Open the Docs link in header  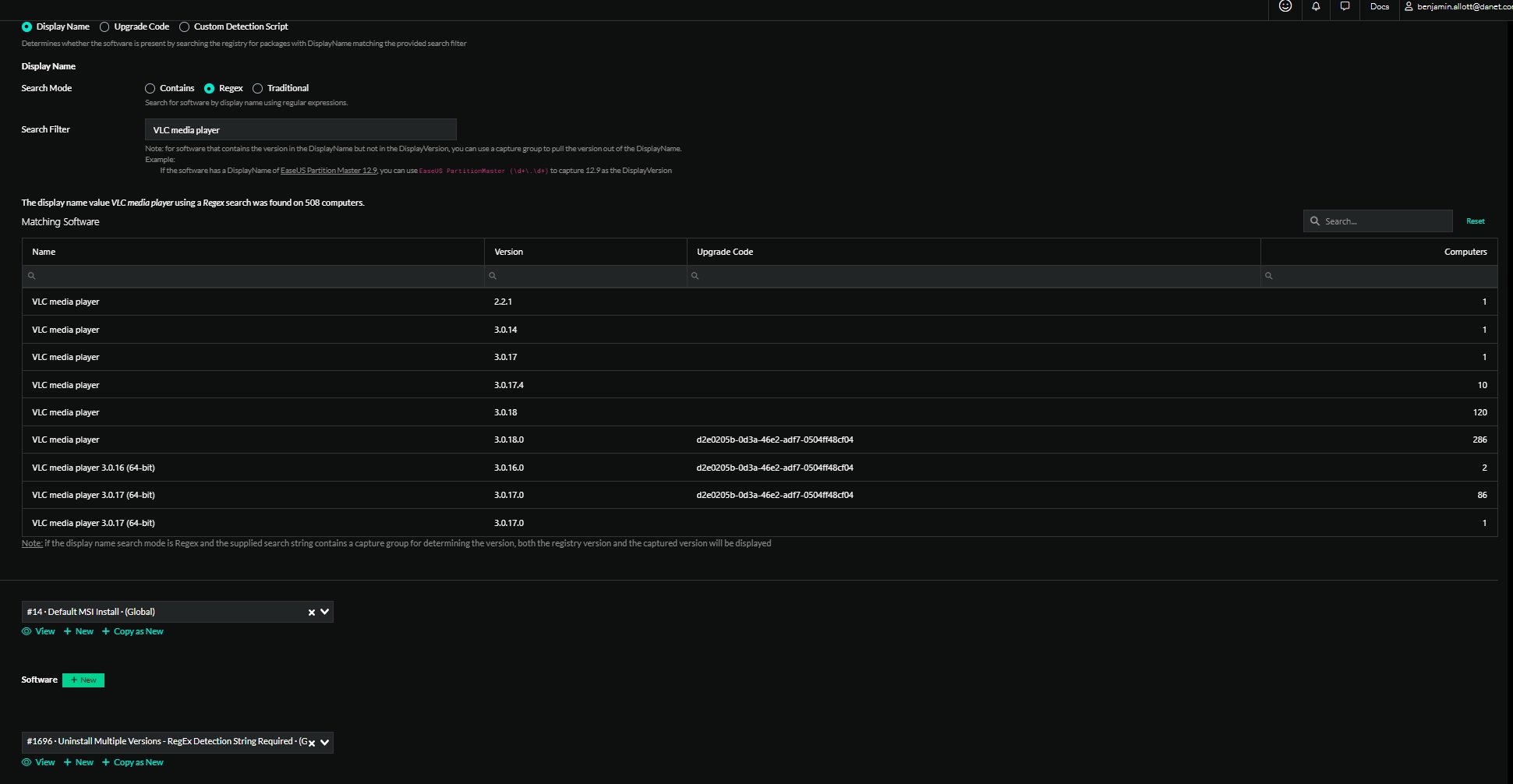pos(1379,6)
